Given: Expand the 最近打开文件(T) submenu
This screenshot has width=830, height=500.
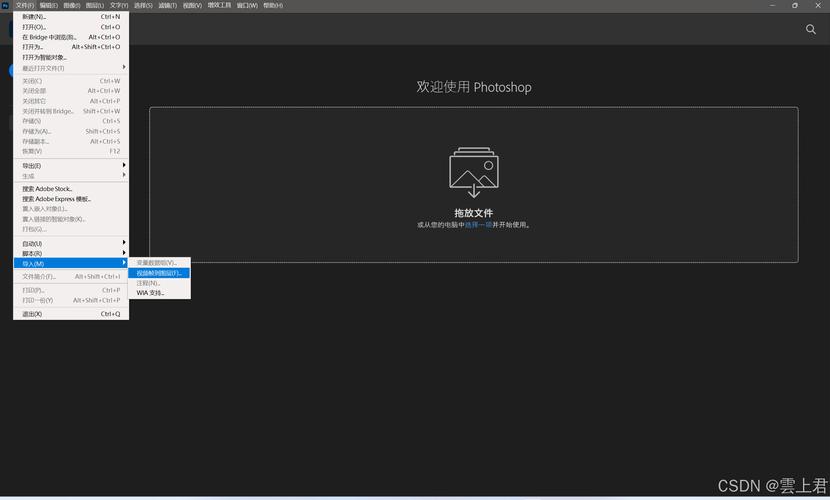Looking at the screenshot, I should point(71,68).
